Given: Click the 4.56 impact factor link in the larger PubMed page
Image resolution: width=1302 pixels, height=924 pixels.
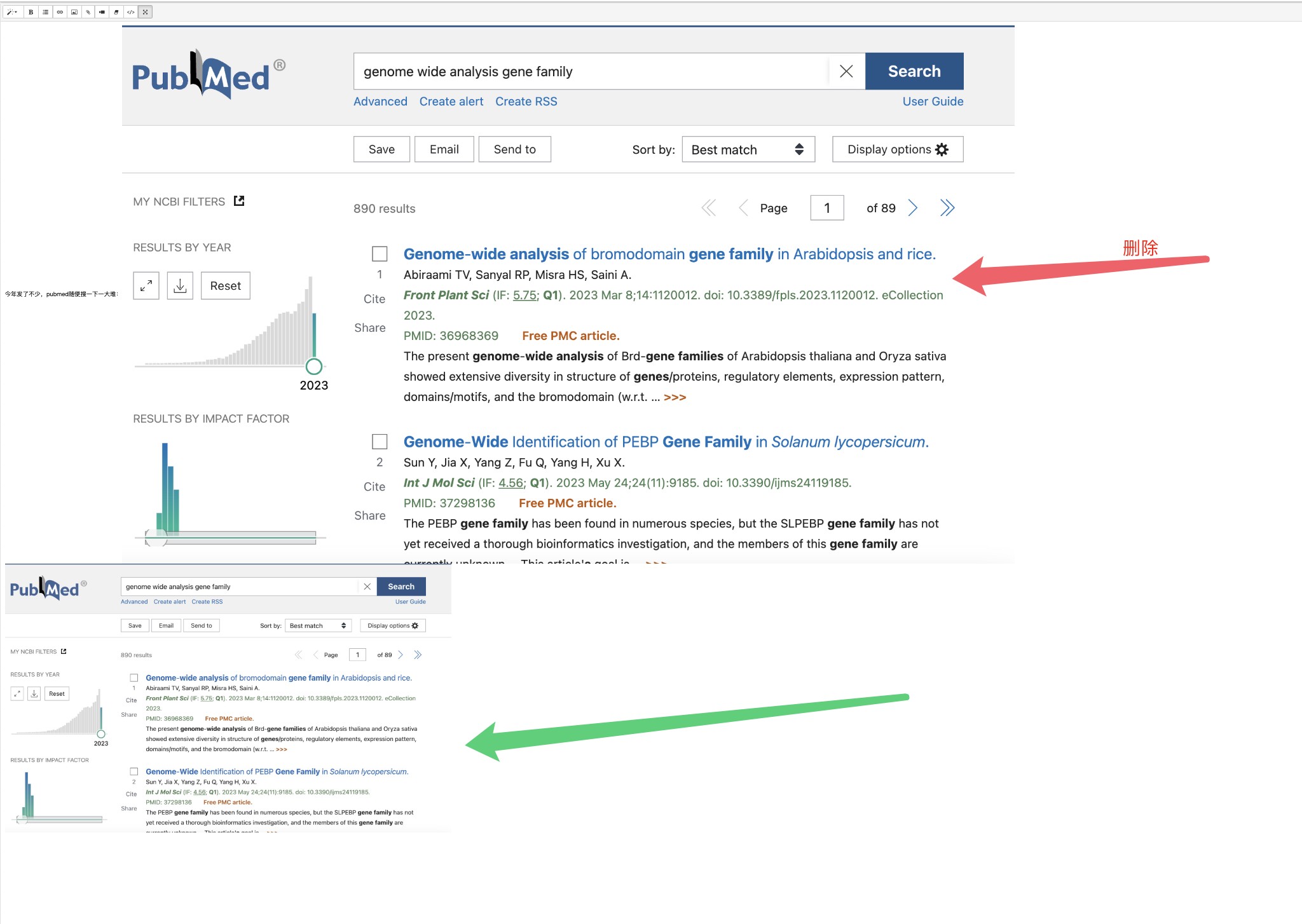Looking at the screenshot, I should point(511,483).
